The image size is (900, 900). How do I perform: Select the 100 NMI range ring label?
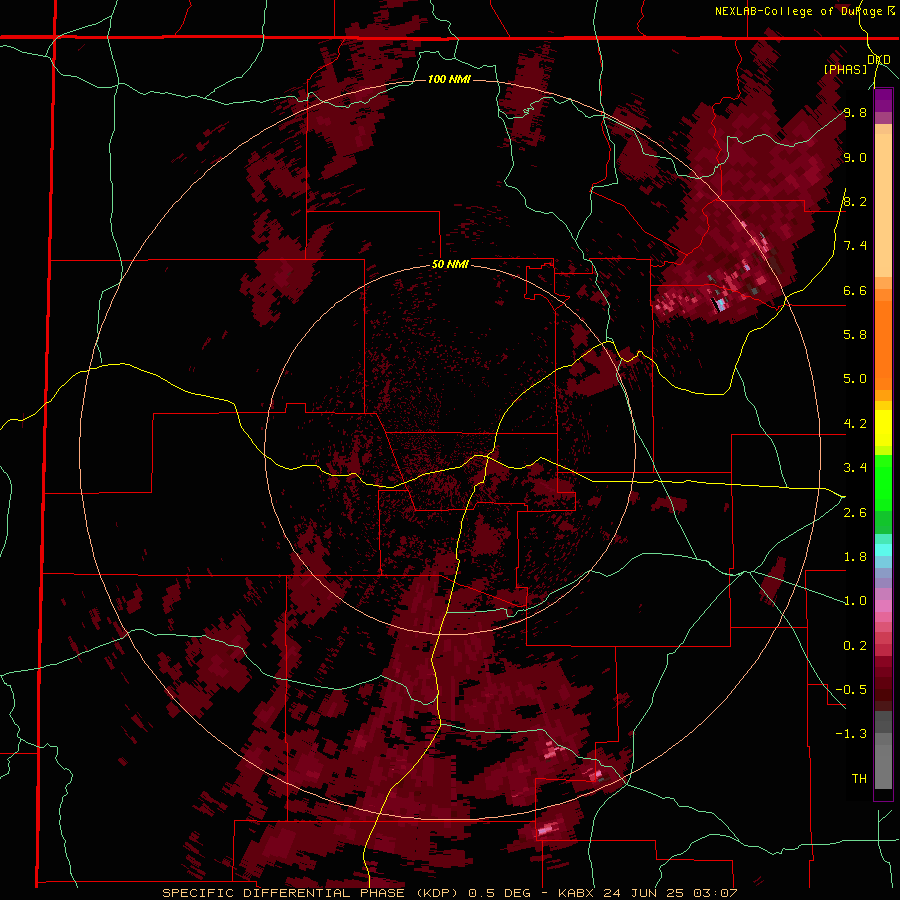tap(449, 79)
